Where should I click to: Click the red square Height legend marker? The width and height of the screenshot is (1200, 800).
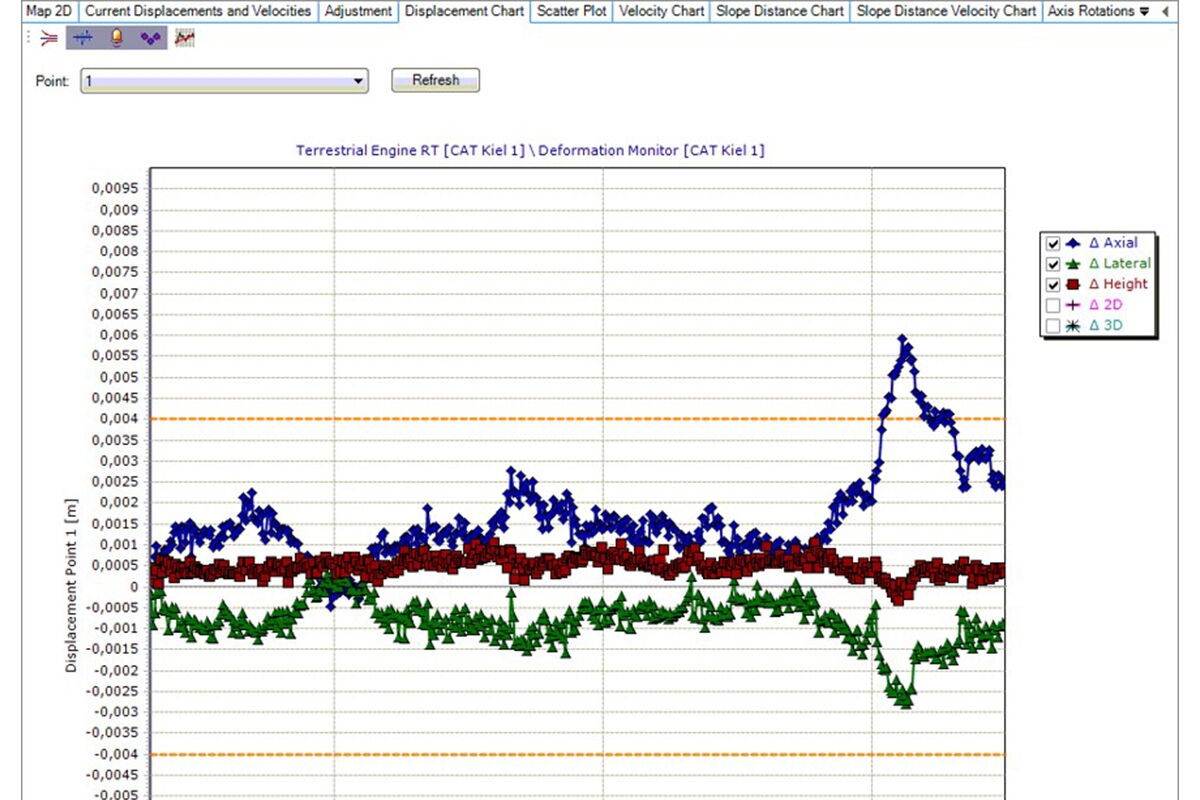point(1073,285)
